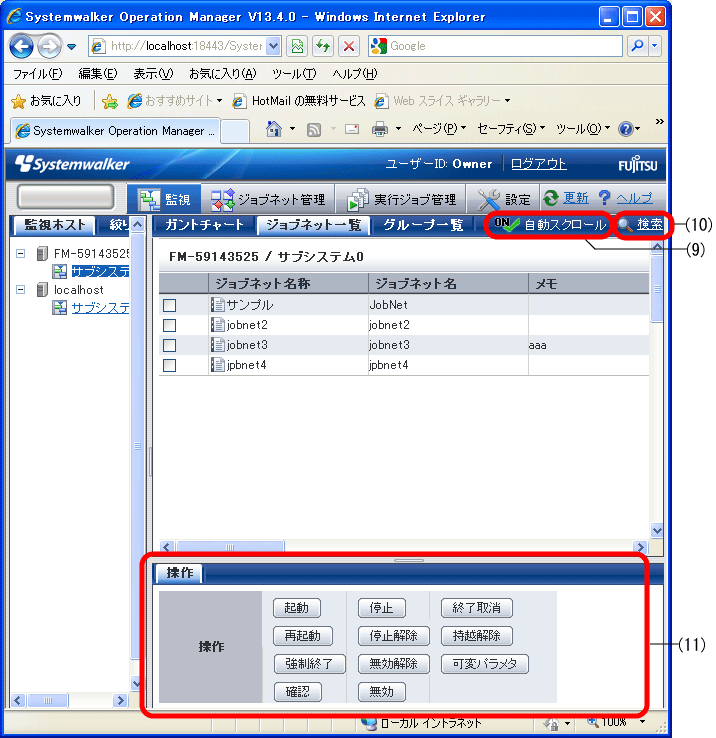Click the 終了取消 button
The image size is (716, 738).
[476, 608]
